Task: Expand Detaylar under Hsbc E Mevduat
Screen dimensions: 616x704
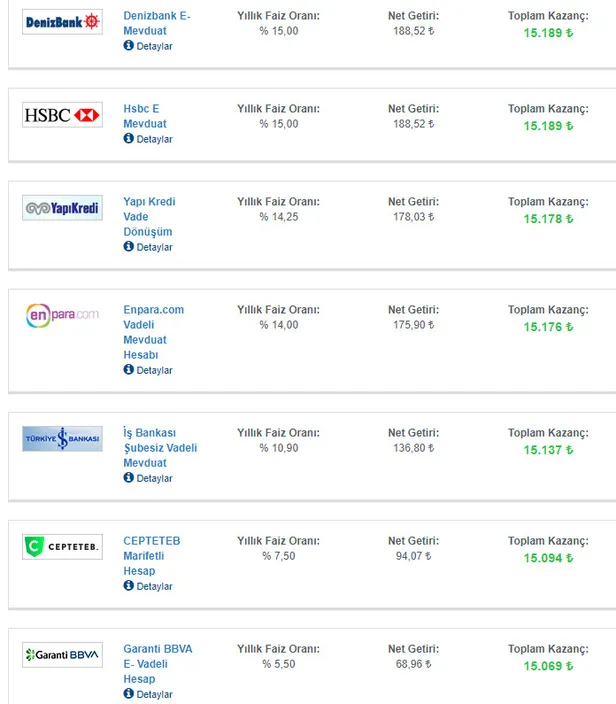Action: [x=148, y=139]
